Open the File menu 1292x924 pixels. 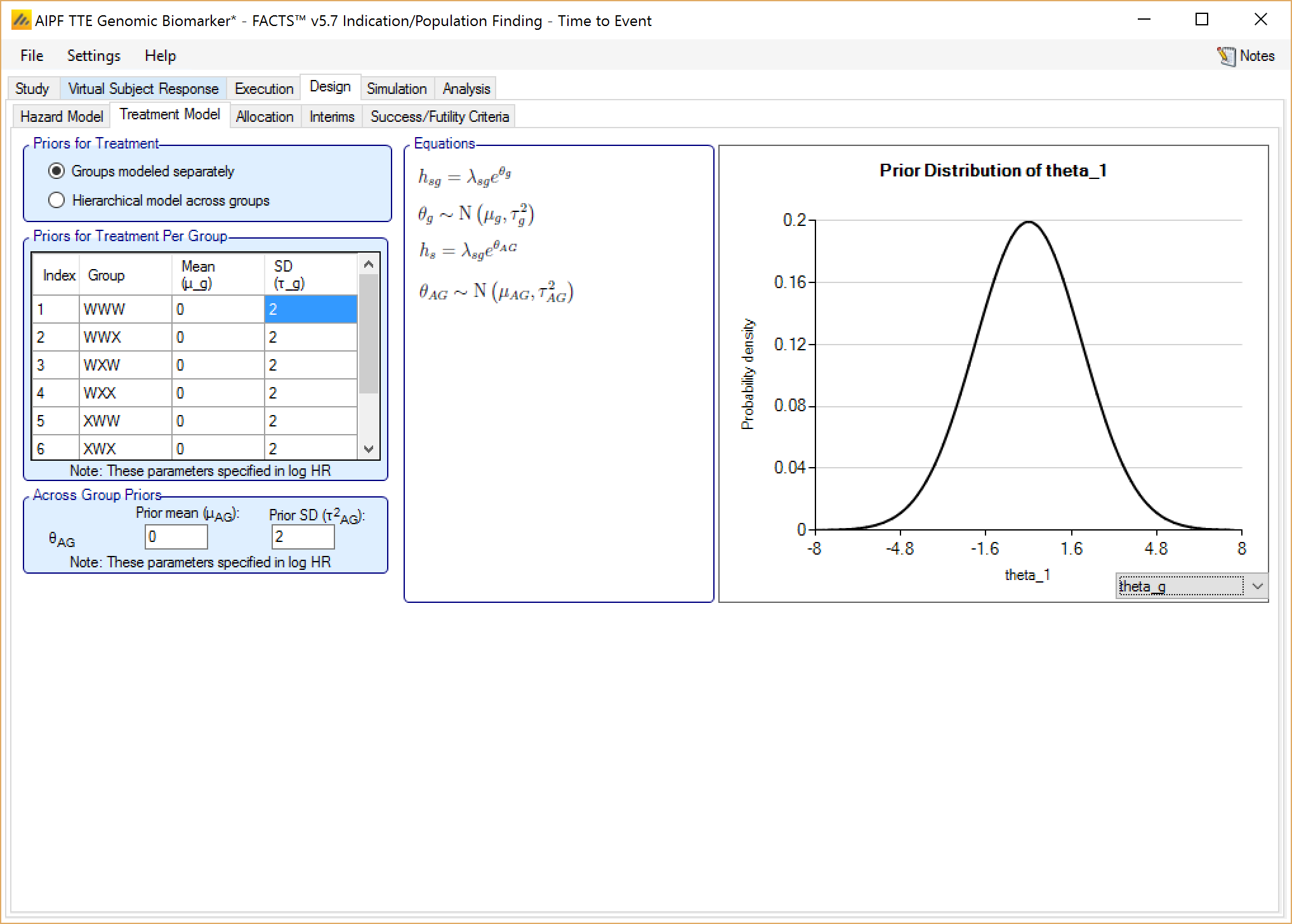32,56
